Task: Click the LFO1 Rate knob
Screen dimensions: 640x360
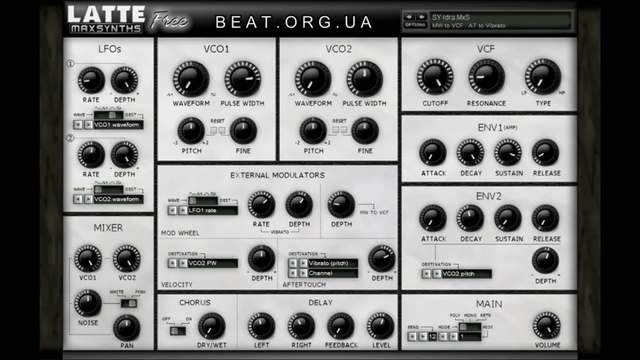Action: (91, 80)
